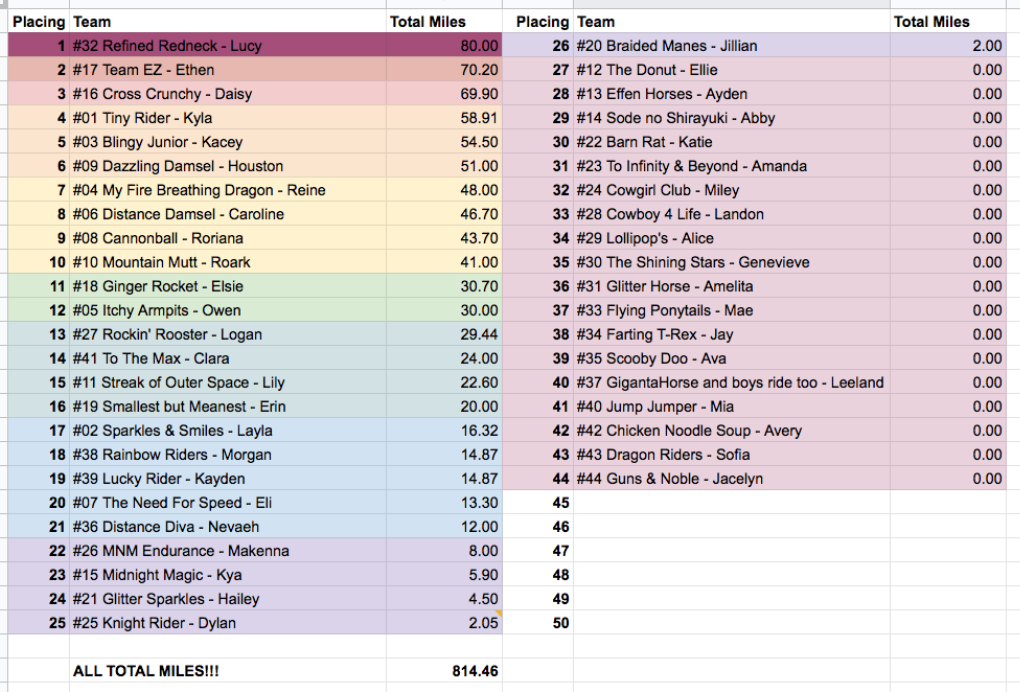1020x692 pixels.
Task: Select the '#32 Refined Redneck - Lucy' cell
Action: [x=228, y=46]
